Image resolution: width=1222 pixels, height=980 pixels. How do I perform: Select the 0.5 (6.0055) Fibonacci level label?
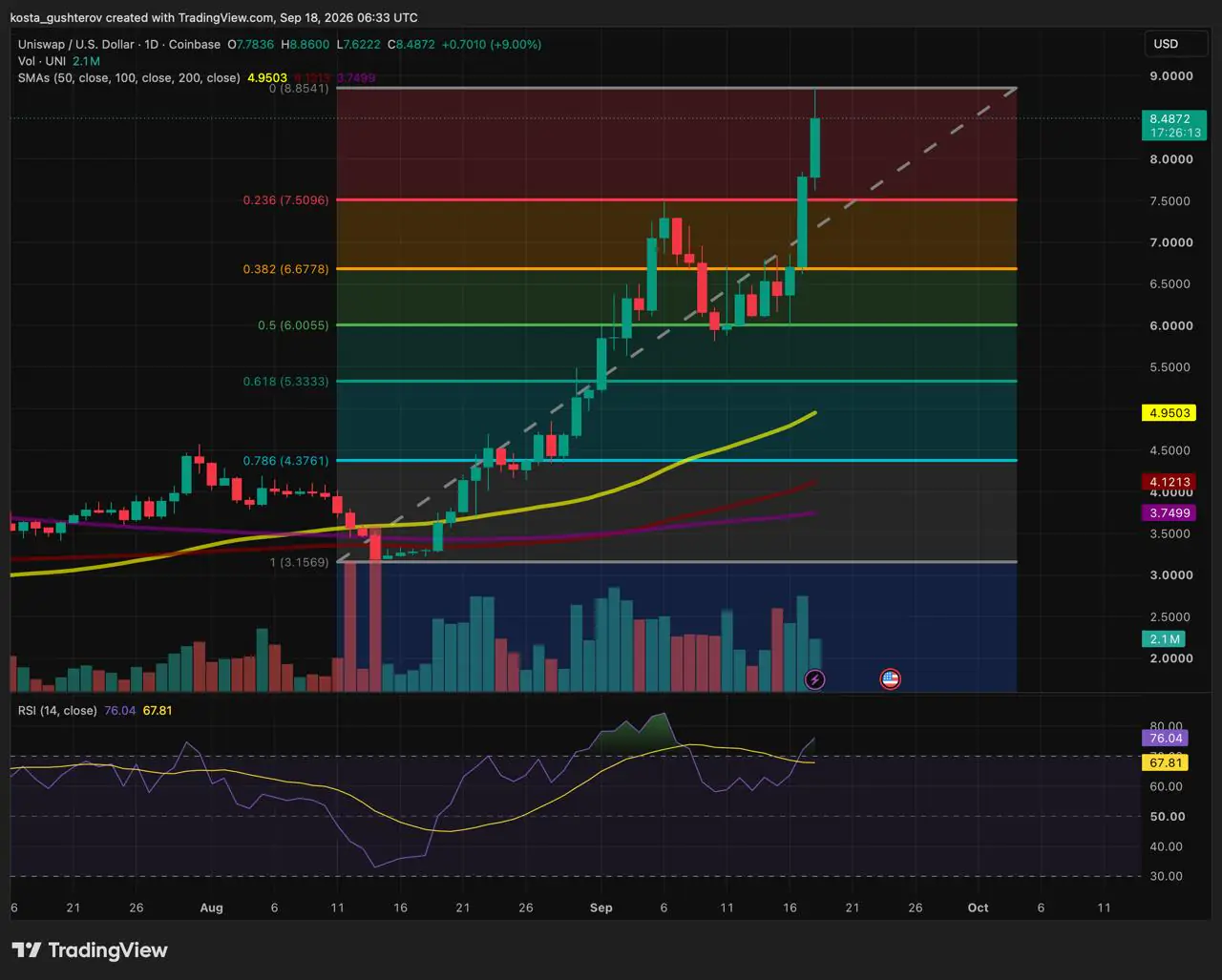pos(293,325)
